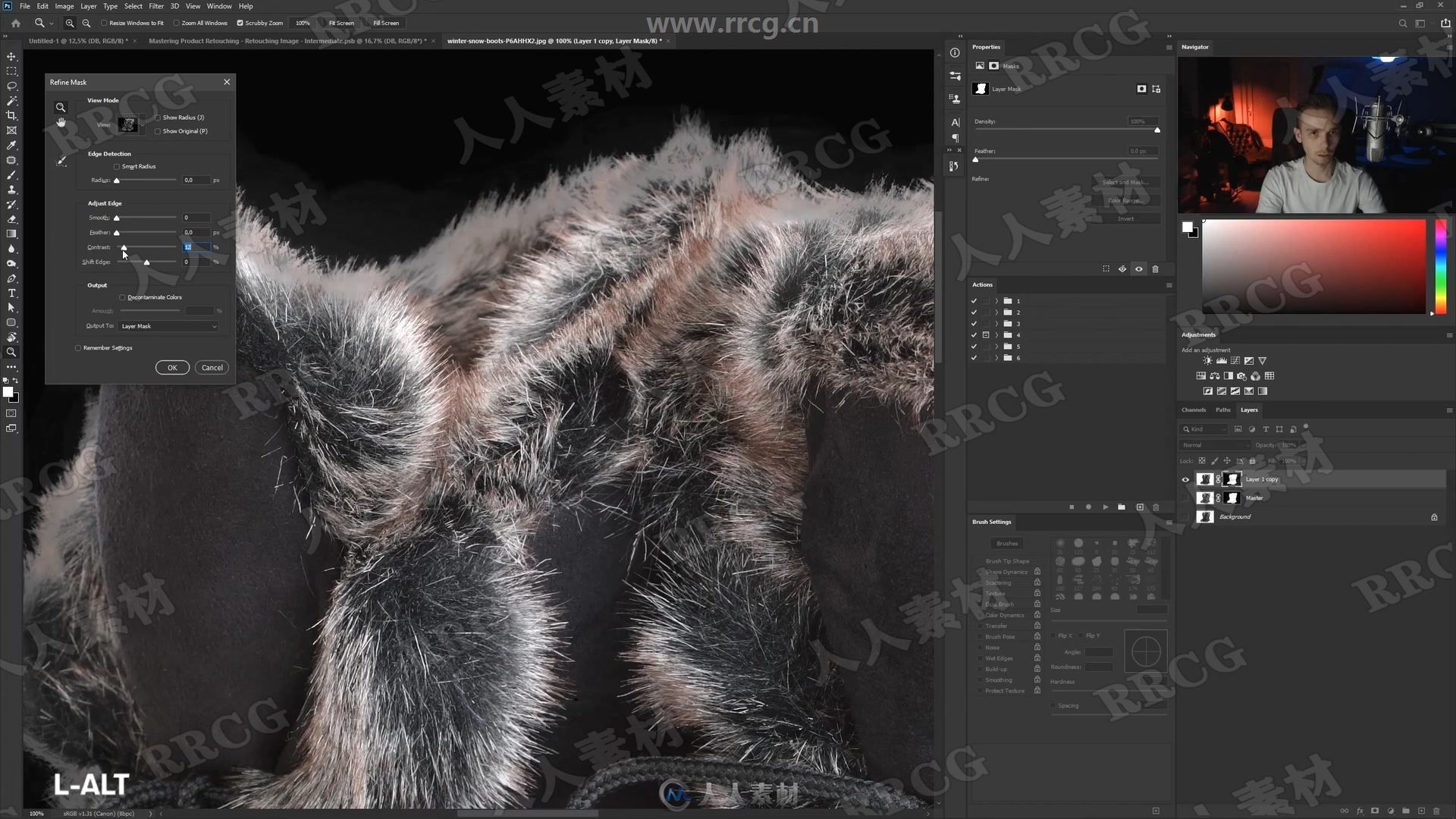Screen dimensions: 1456x819
Task: Add a Curves adjustment
Action: (1235, 361)
